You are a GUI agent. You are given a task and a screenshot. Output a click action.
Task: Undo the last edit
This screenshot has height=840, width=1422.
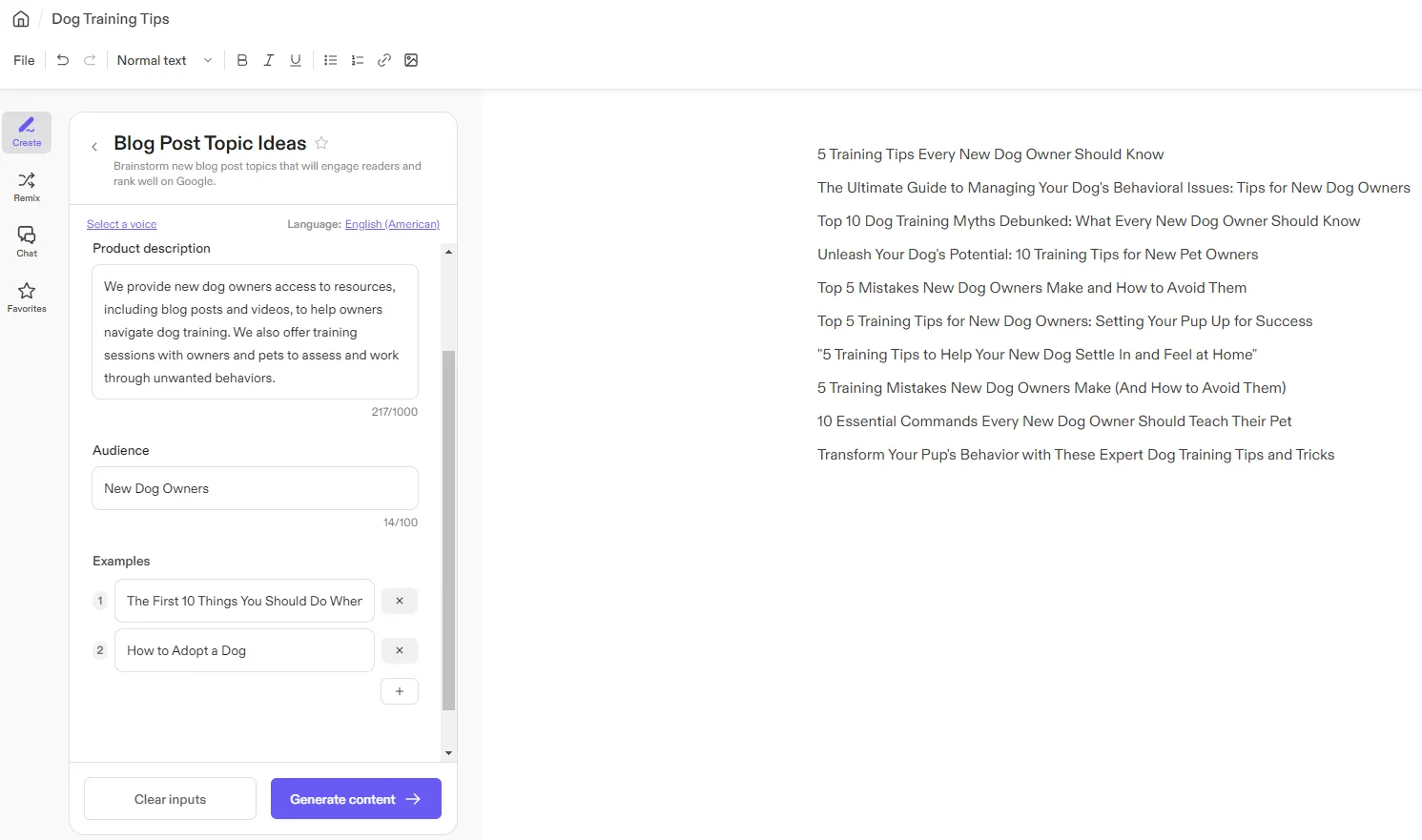click(x=63, y=60)
